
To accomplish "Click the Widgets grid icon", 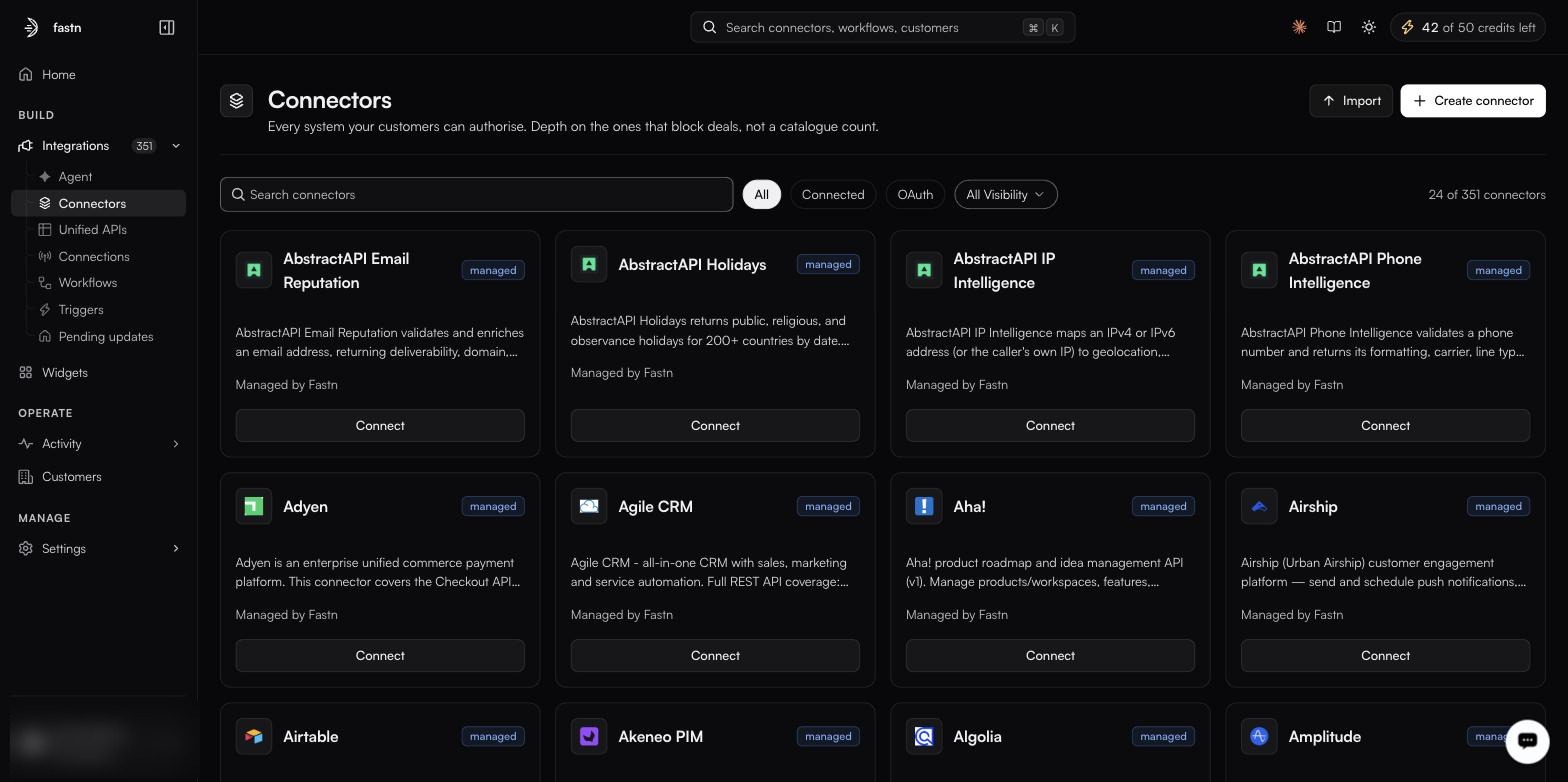I will coord(26,372).
